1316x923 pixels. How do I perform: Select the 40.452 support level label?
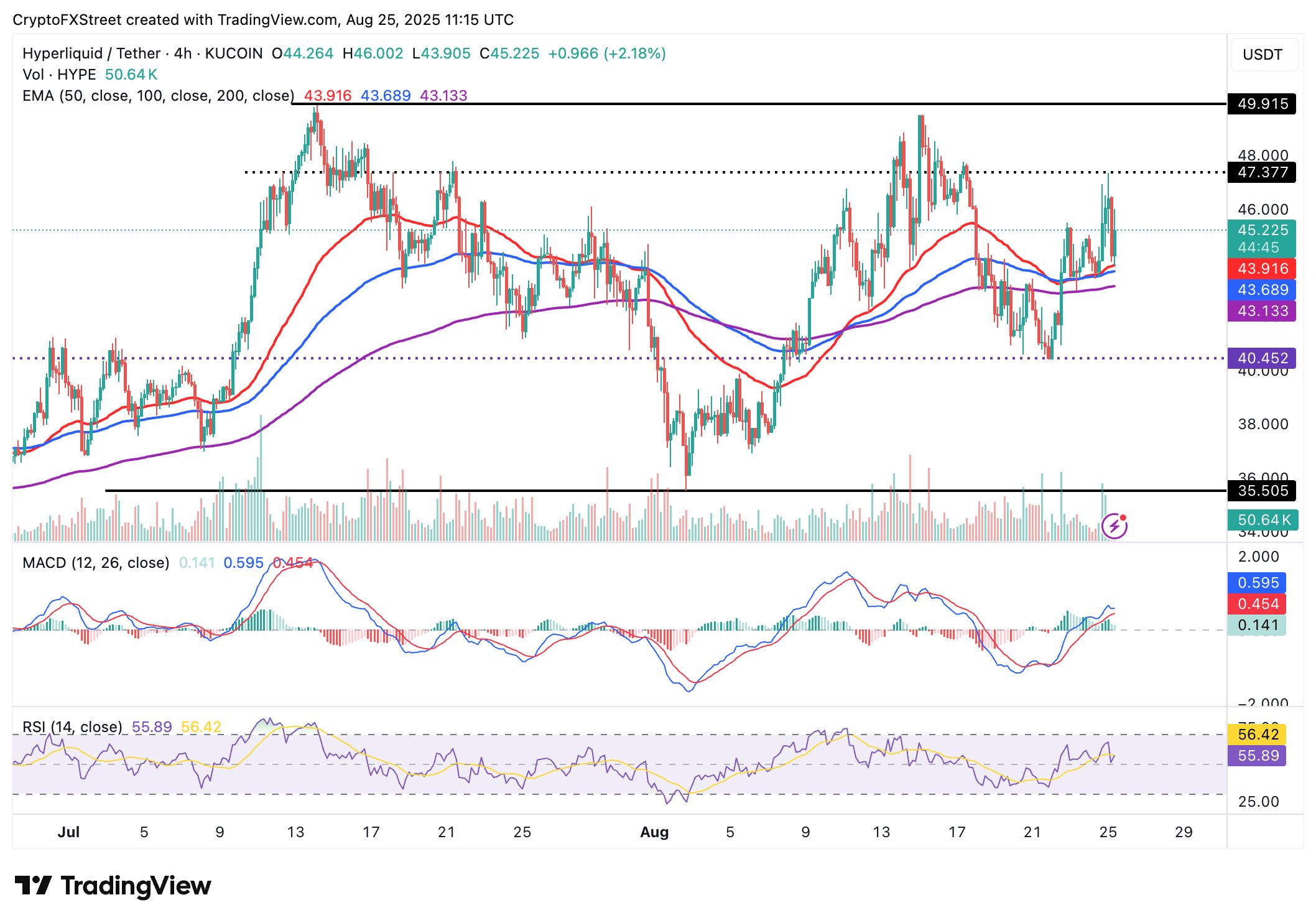(1262, 358)
